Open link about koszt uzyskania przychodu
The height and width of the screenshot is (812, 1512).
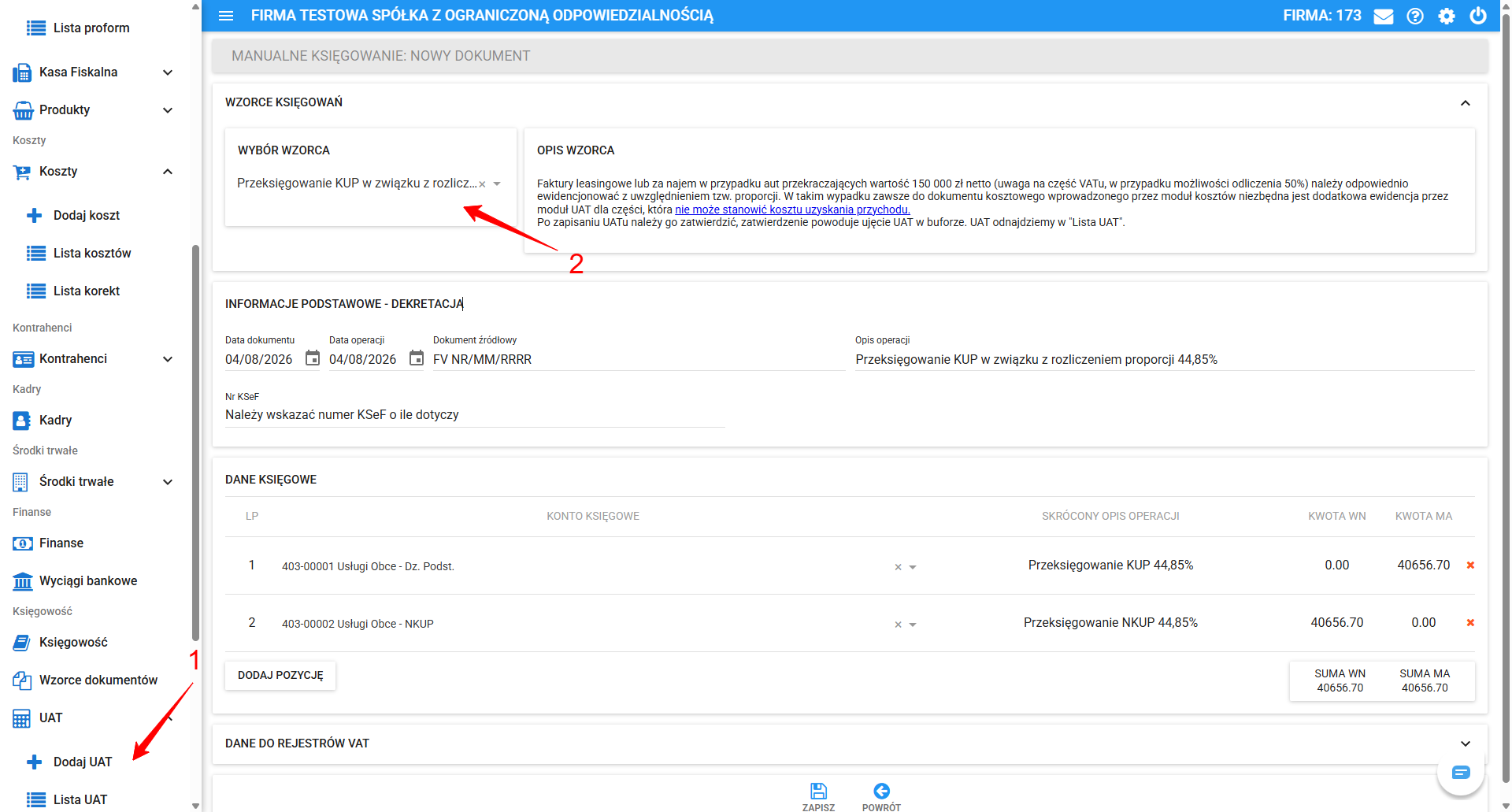point(792,209)
